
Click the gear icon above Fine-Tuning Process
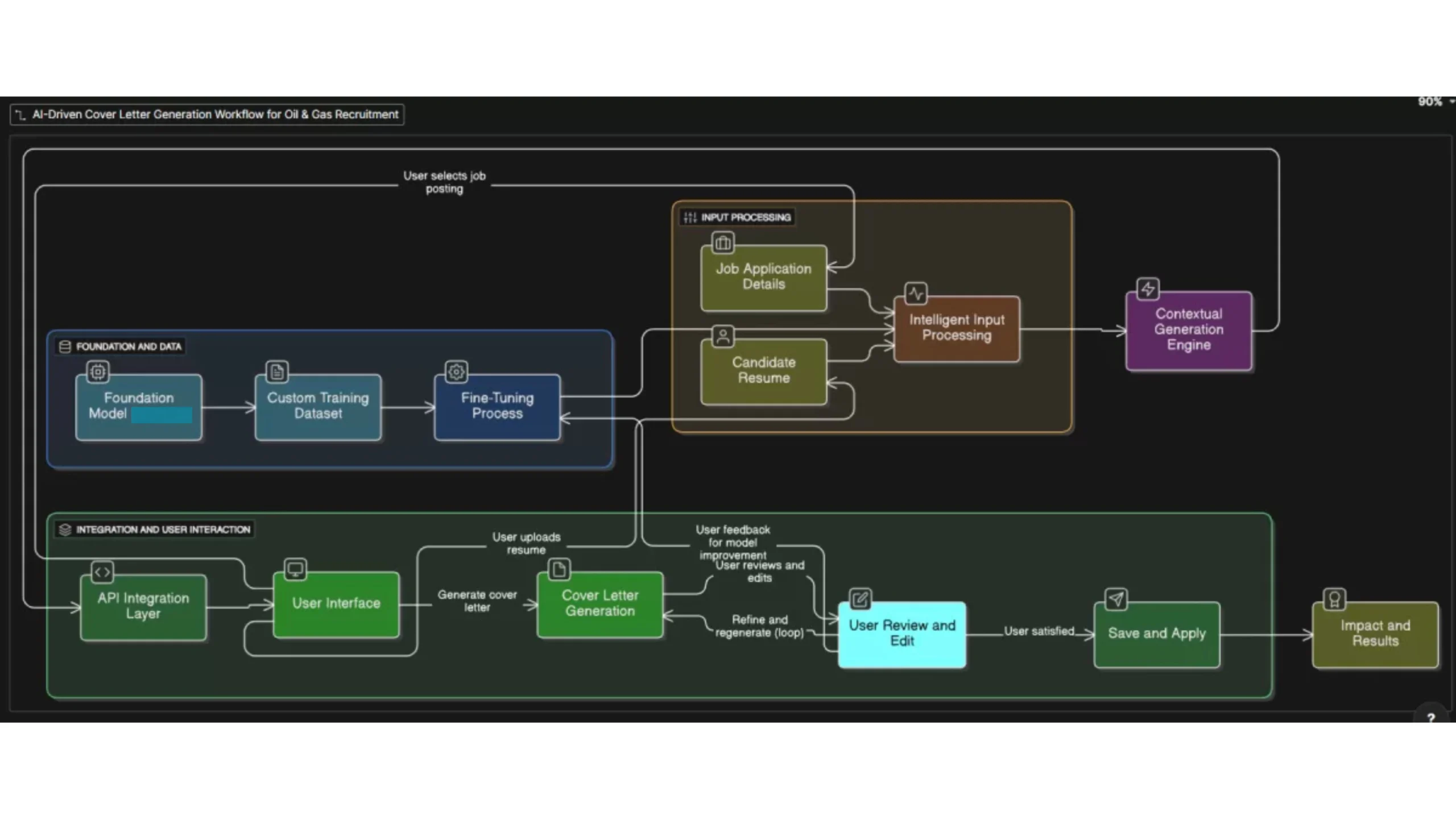(456, 372)
